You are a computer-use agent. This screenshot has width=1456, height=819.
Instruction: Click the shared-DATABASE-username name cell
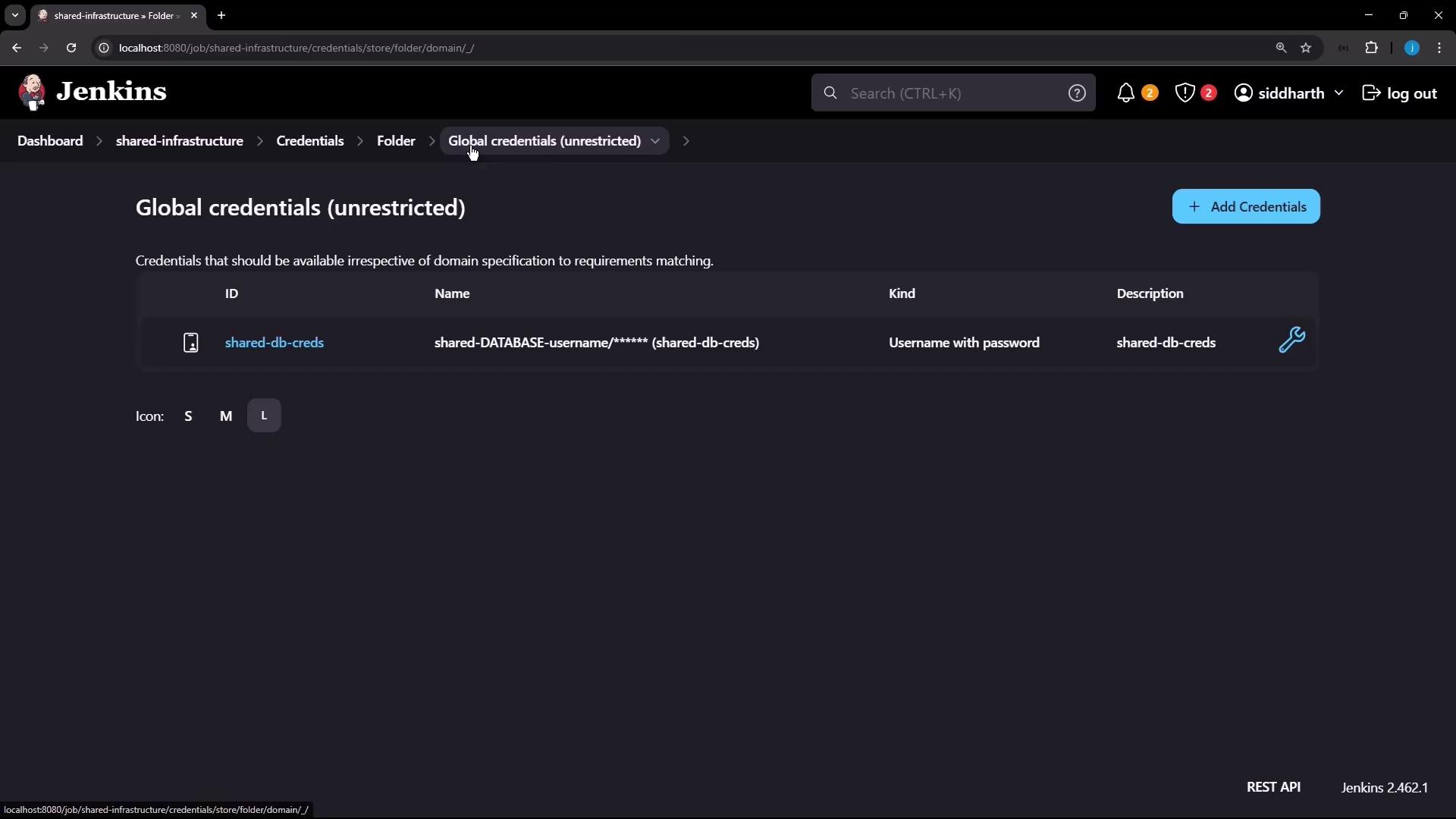pyautogui.click(x=597, y=343)
